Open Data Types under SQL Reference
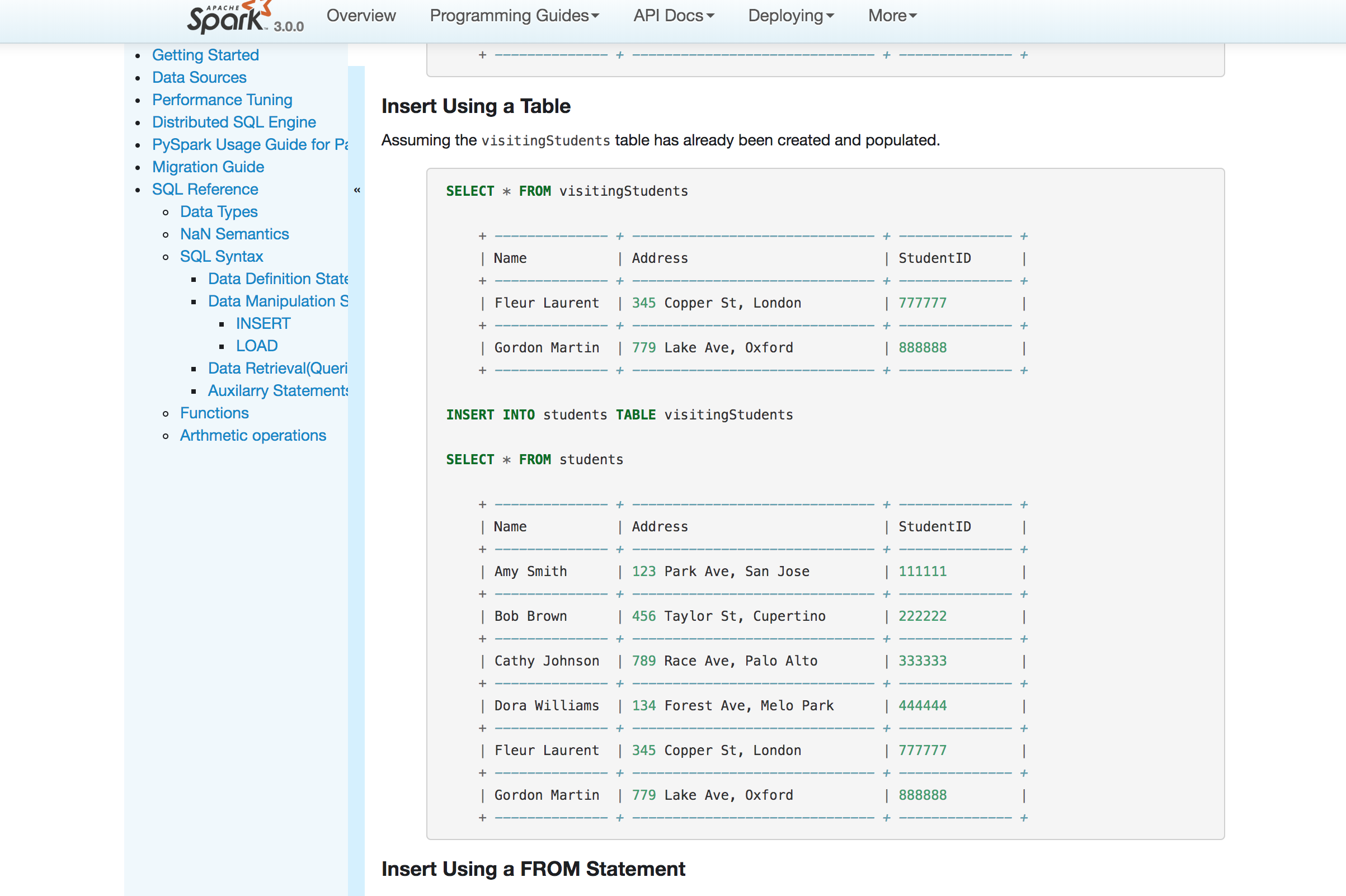This screenshot has width=1346, height=896. coord(218,211)
